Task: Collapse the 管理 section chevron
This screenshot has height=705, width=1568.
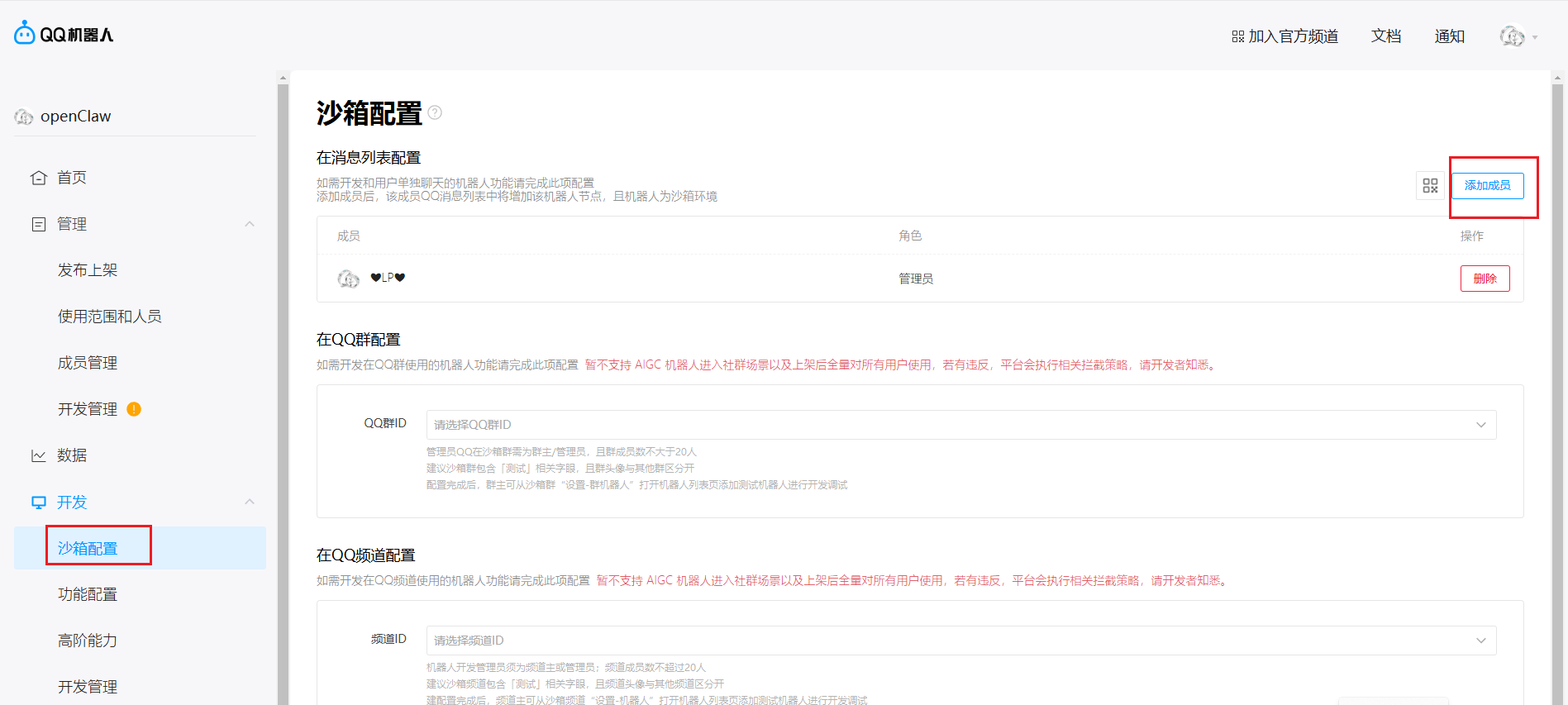Action: pos(250,224)
